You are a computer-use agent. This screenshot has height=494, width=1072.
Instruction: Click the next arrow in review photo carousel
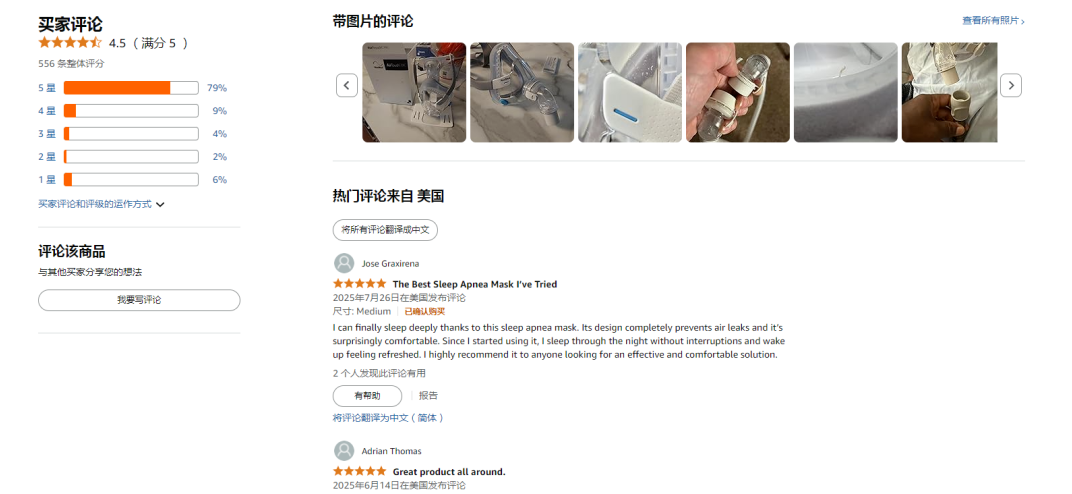pos(1010,85)
